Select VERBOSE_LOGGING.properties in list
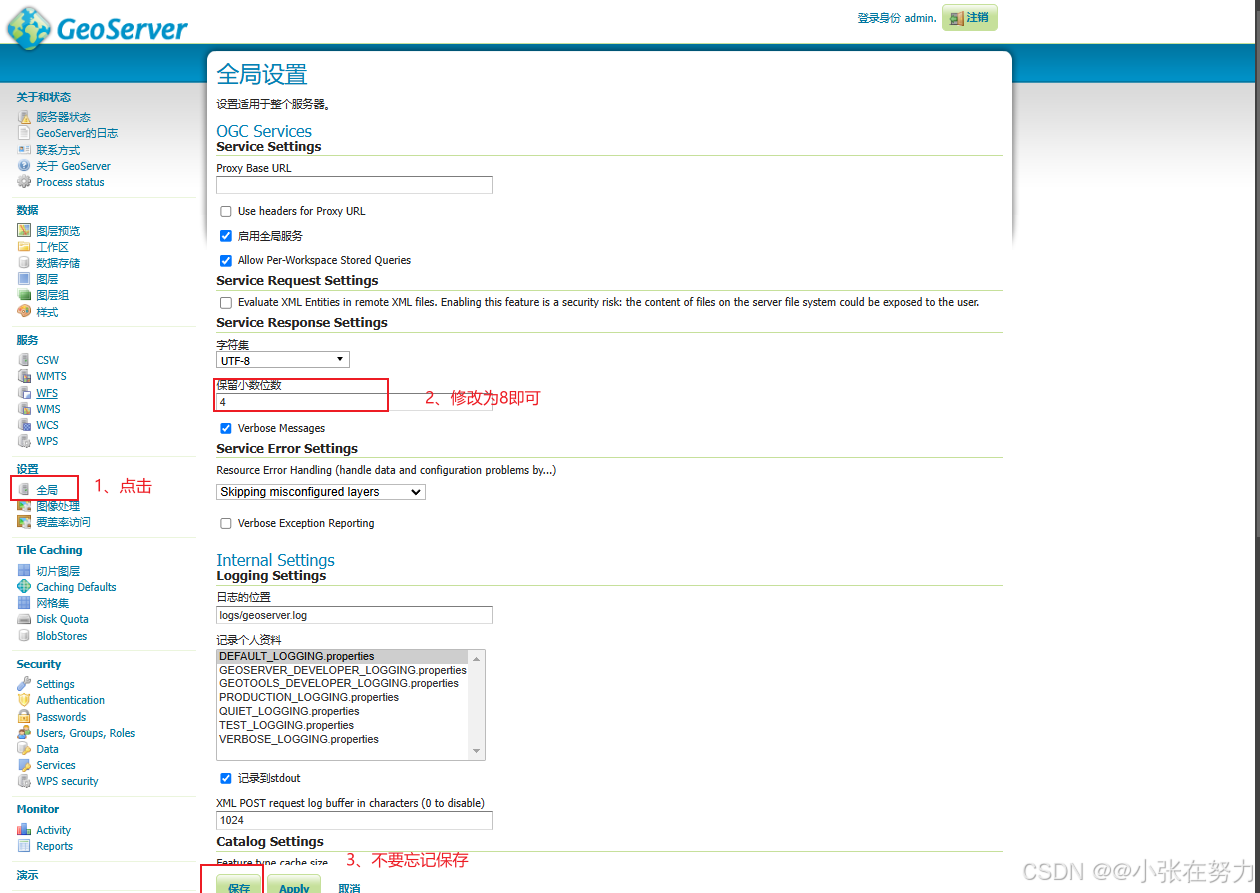 pyautogui.click(x=342, y=740)
